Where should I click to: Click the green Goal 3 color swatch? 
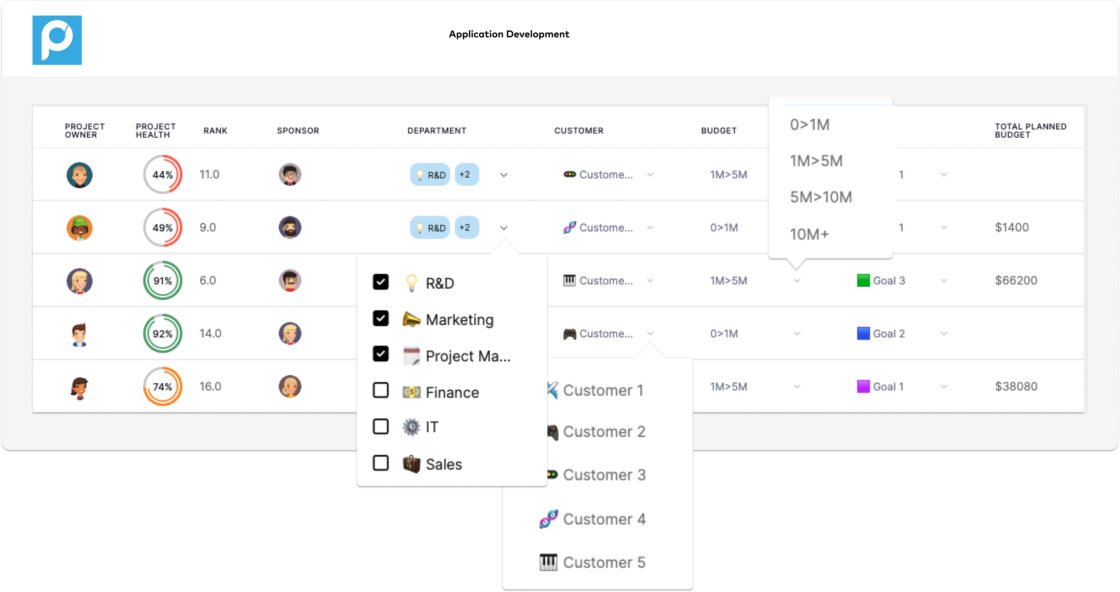point(863,281)
